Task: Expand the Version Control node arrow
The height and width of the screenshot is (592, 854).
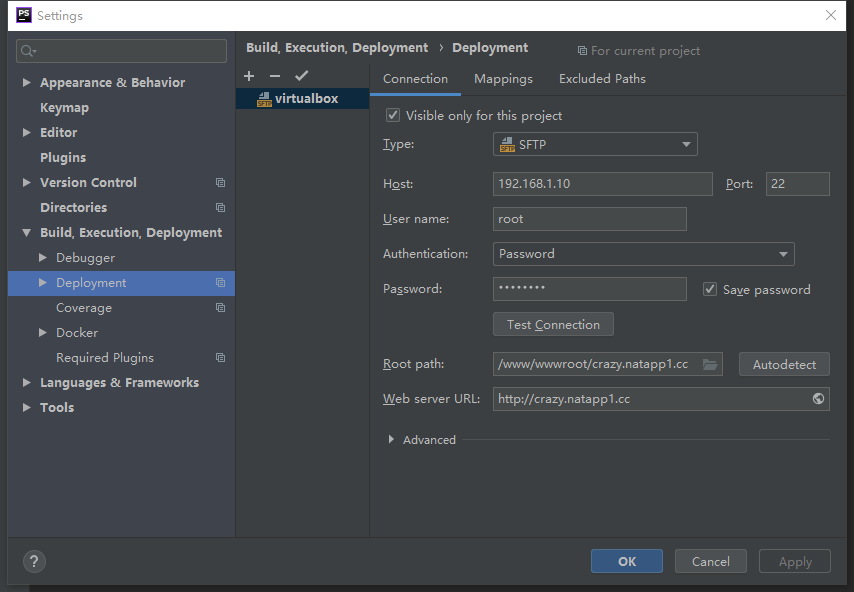Action: [26, 182]
